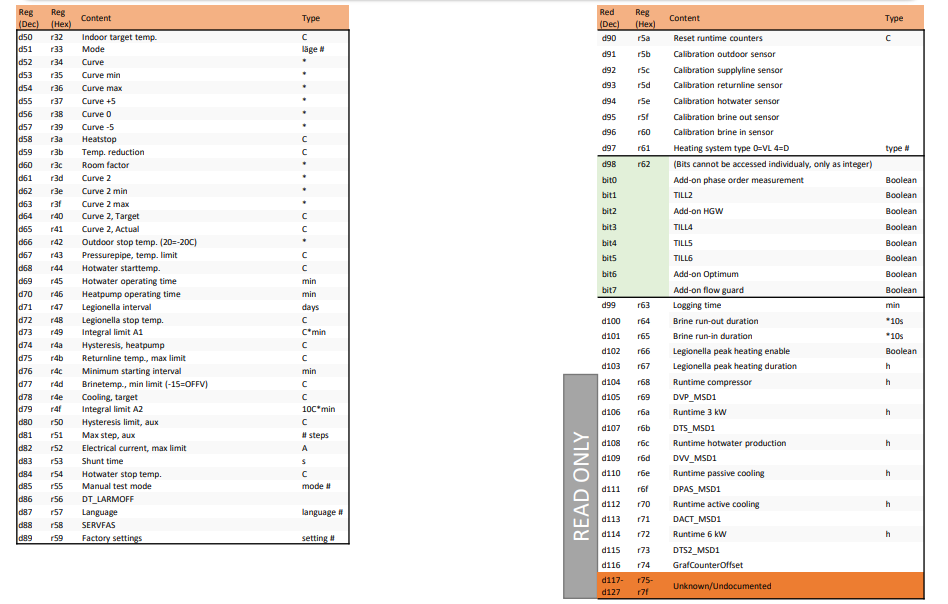The height and width of the screenshot is (604, 948).
Task: Select 'Calibration returnline sensor' text
Action: point(728,85)
